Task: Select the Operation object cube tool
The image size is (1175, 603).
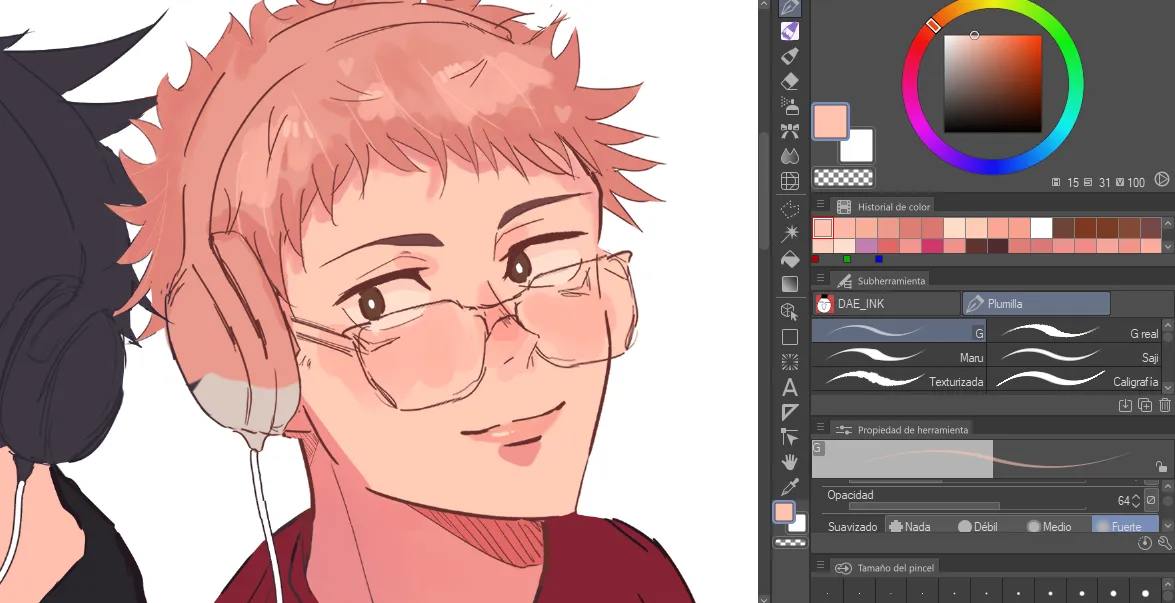Action: 789,312
